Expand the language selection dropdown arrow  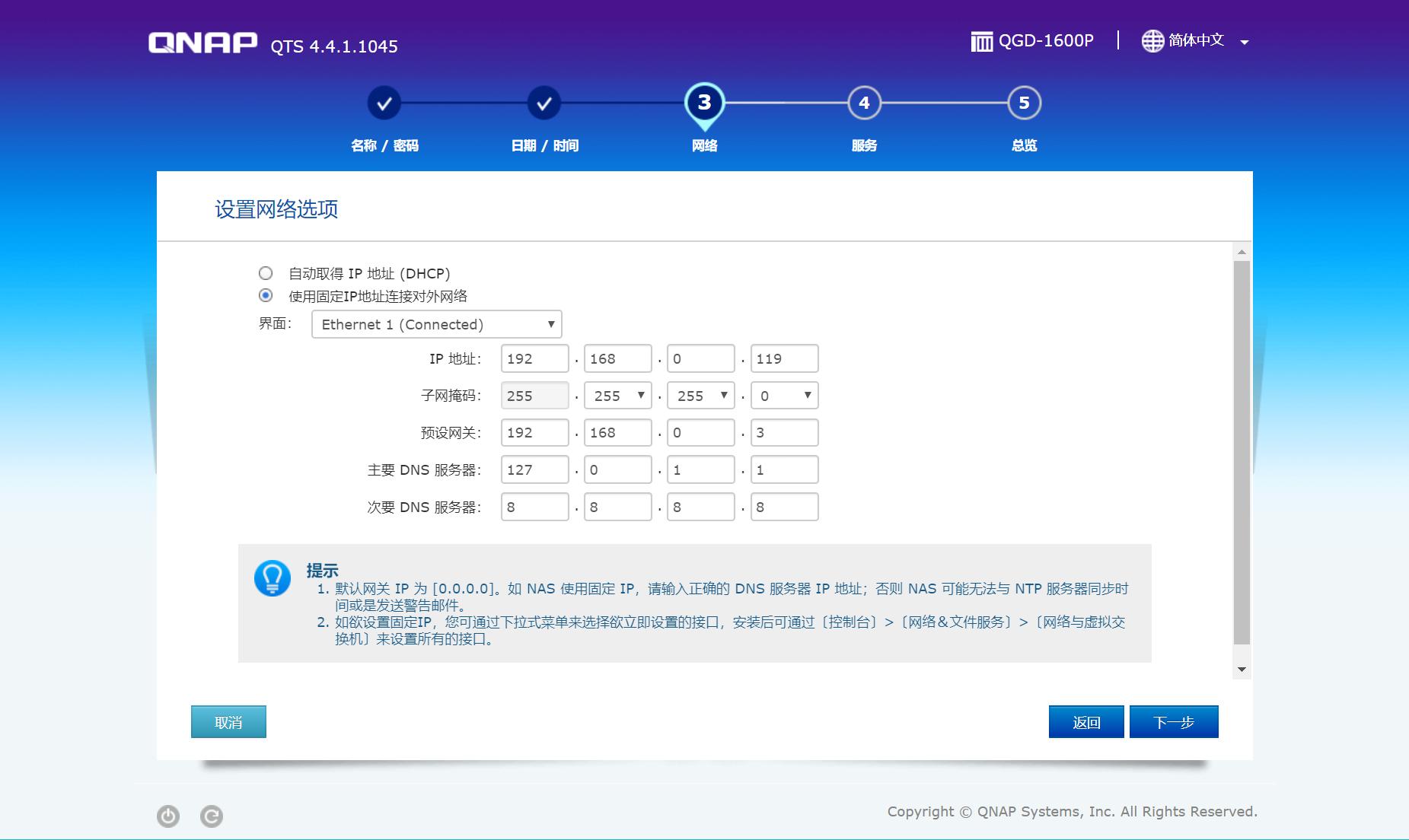pos(1244,42)
